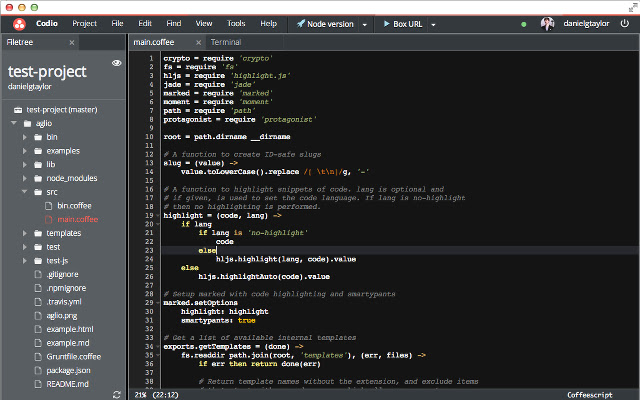This screenshot has height=400, width=640.
Task: Click the aglio.png file icon
Action: pyautogui.click(x=38, y=316)
